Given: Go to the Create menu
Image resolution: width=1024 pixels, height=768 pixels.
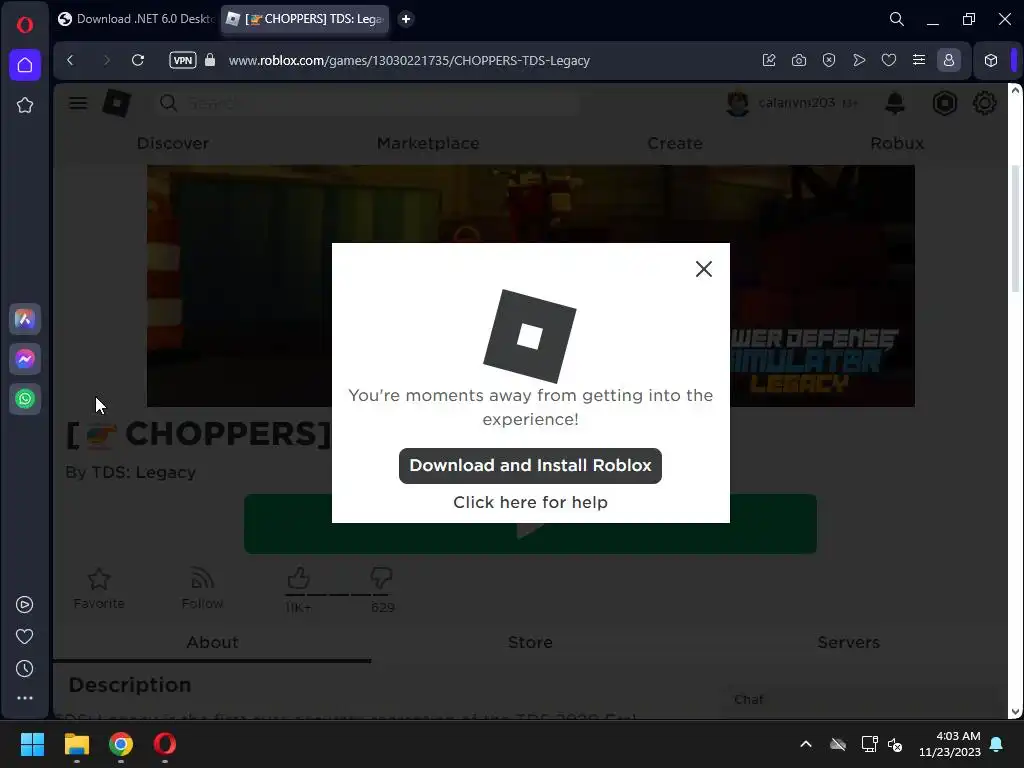Looking at the screenshot, I should coord(675,143).
